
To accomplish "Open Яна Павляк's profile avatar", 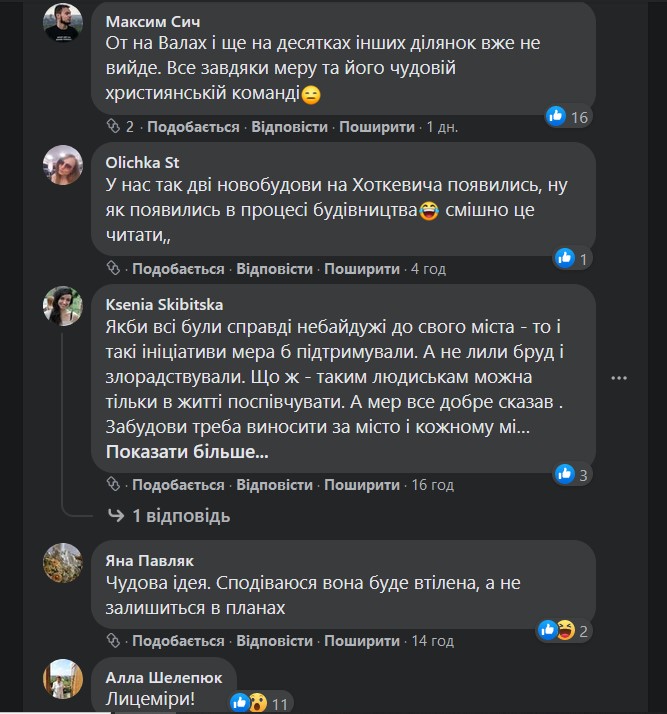I will click(x=63, y=563).
